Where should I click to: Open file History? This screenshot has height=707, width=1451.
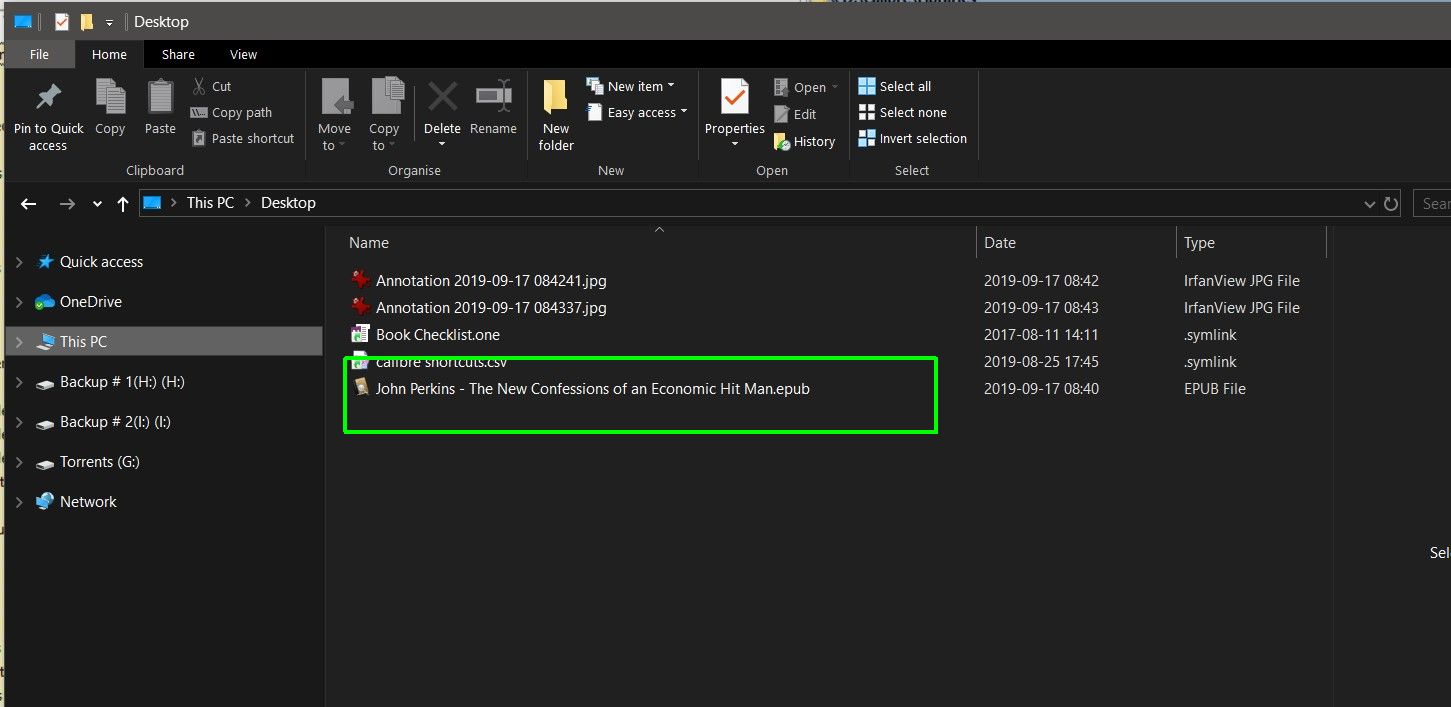[x=804, y=141]
